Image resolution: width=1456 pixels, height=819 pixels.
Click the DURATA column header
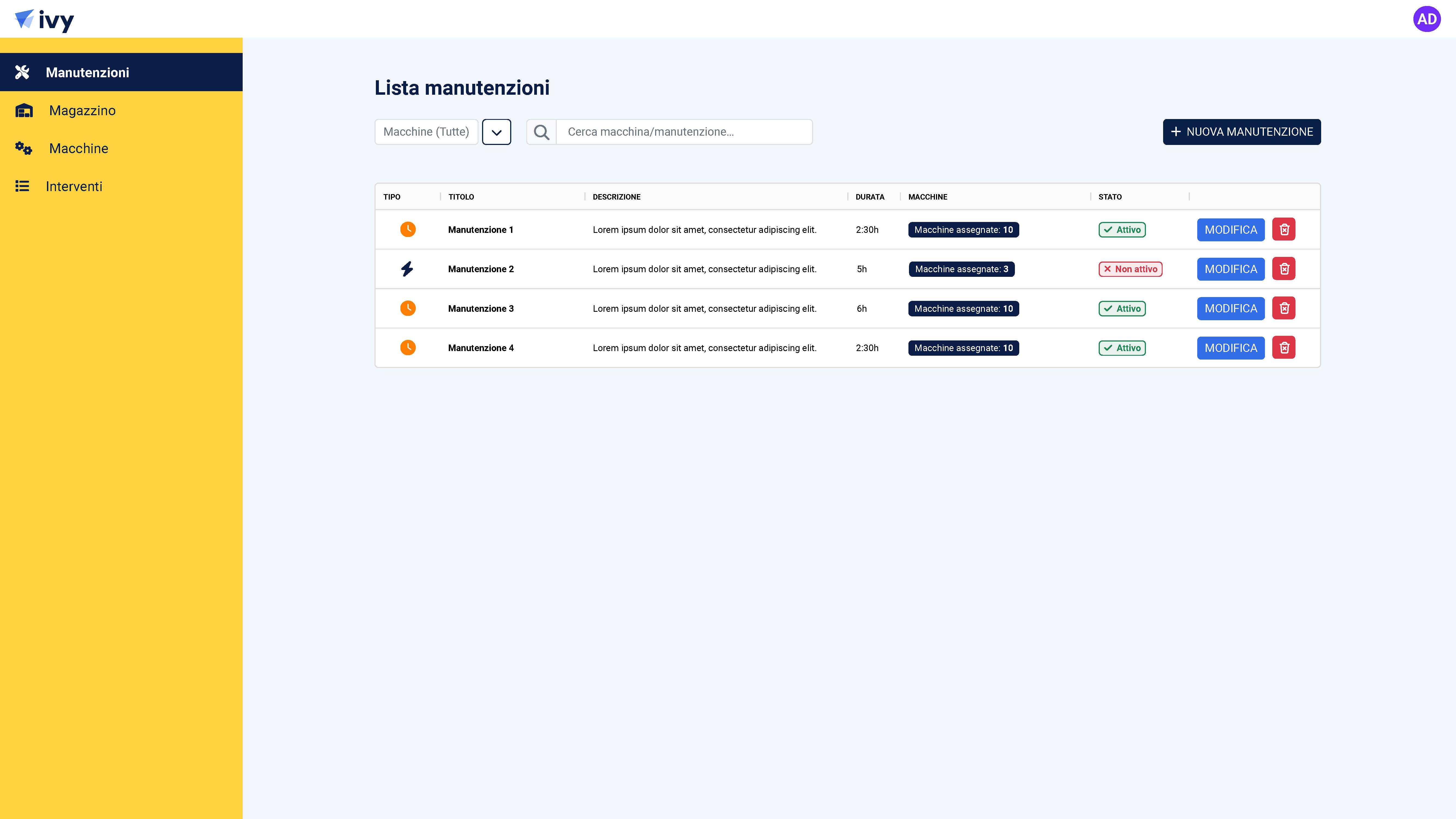tap(870, 197)
